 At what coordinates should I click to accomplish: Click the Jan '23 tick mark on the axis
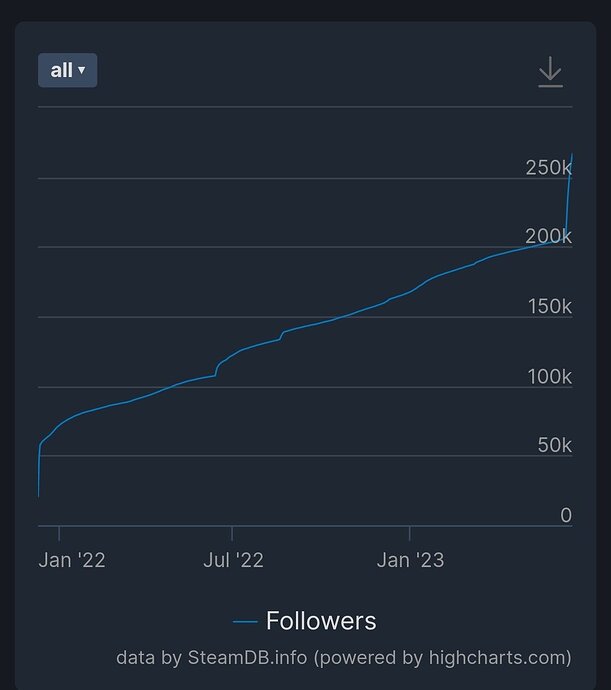point(410,532)
